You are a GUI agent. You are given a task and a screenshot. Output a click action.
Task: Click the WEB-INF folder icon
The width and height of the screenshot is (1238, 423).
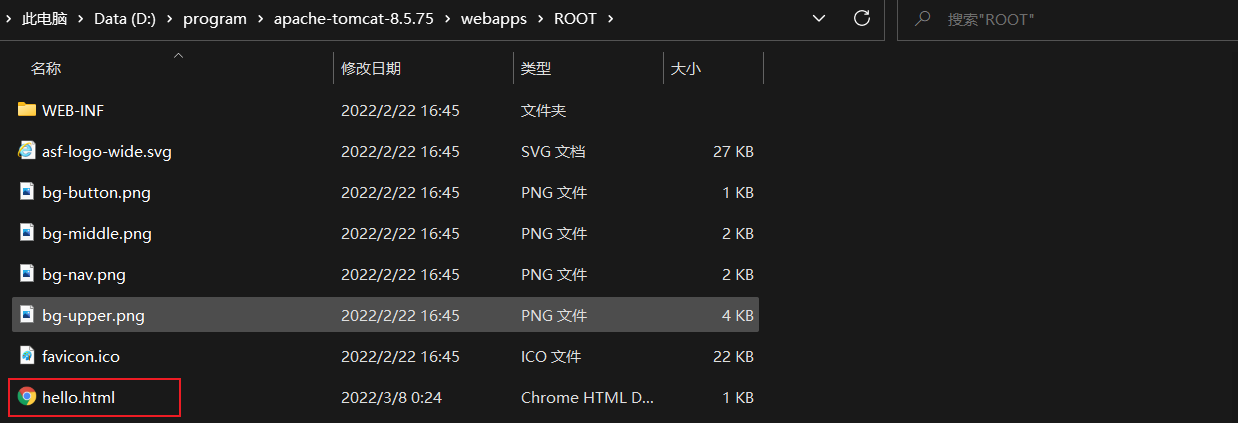27,110
